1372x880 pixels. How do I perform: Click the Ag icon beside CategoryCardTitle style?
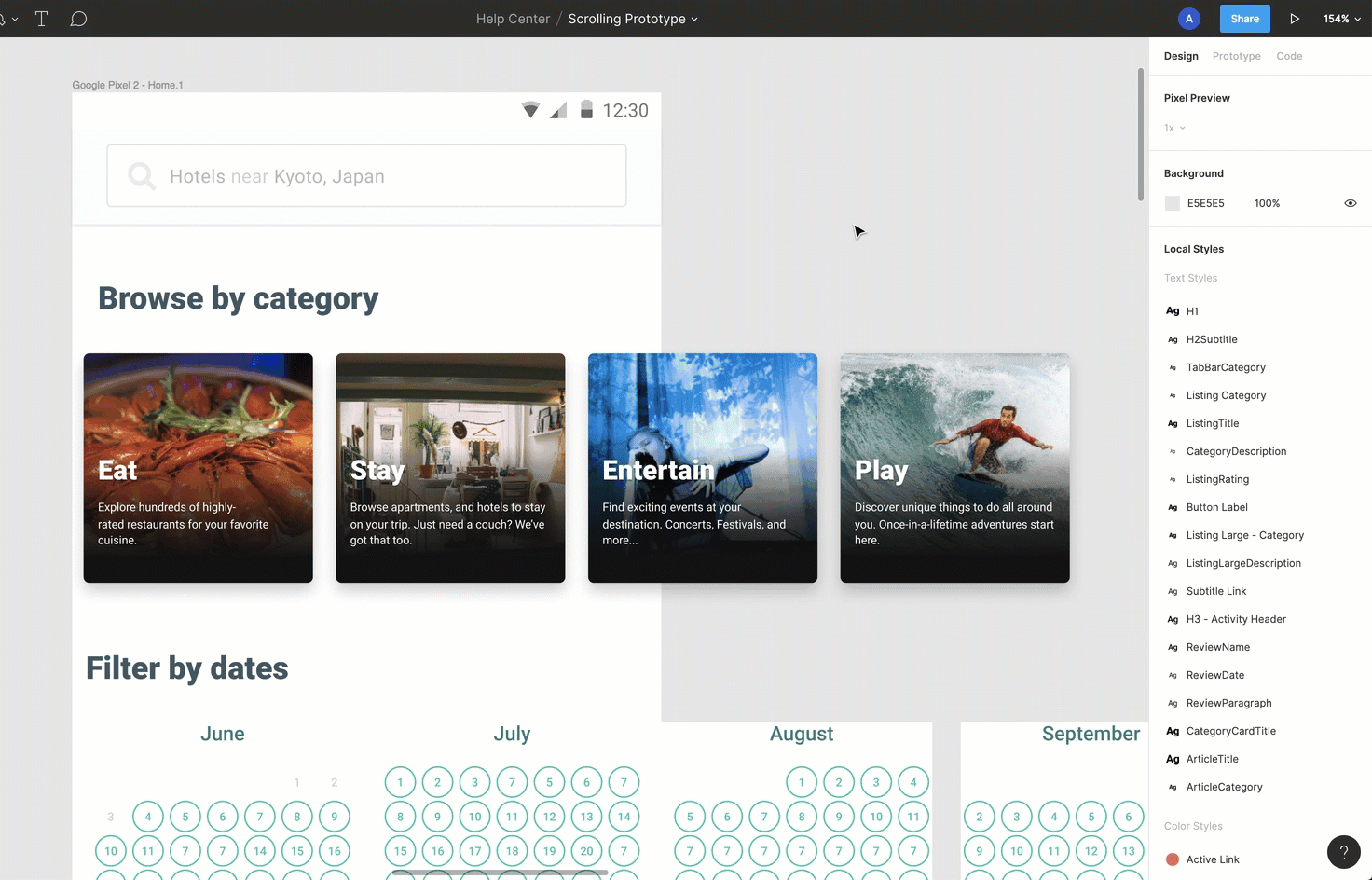coord(1172,731)
